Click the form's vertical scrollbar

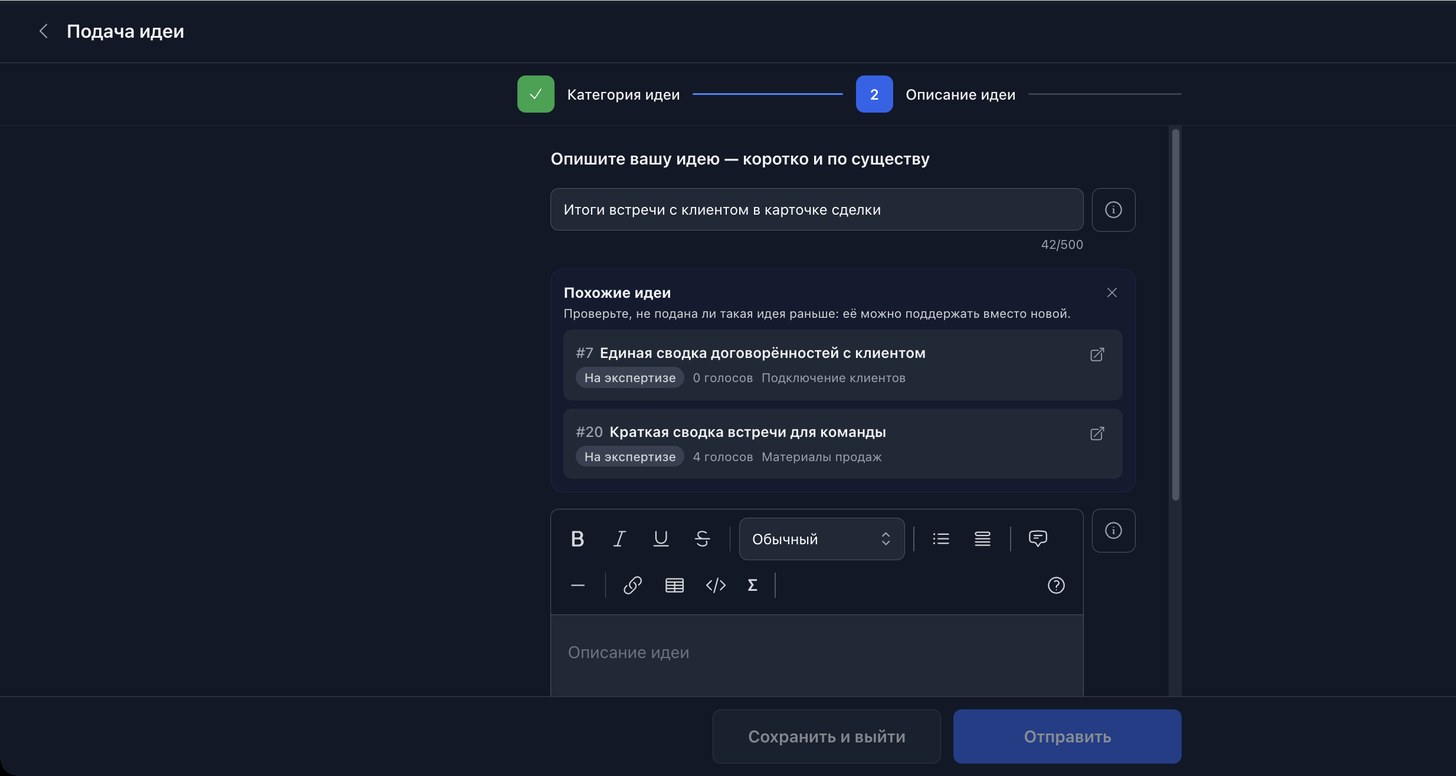[x=1175, y=314]
